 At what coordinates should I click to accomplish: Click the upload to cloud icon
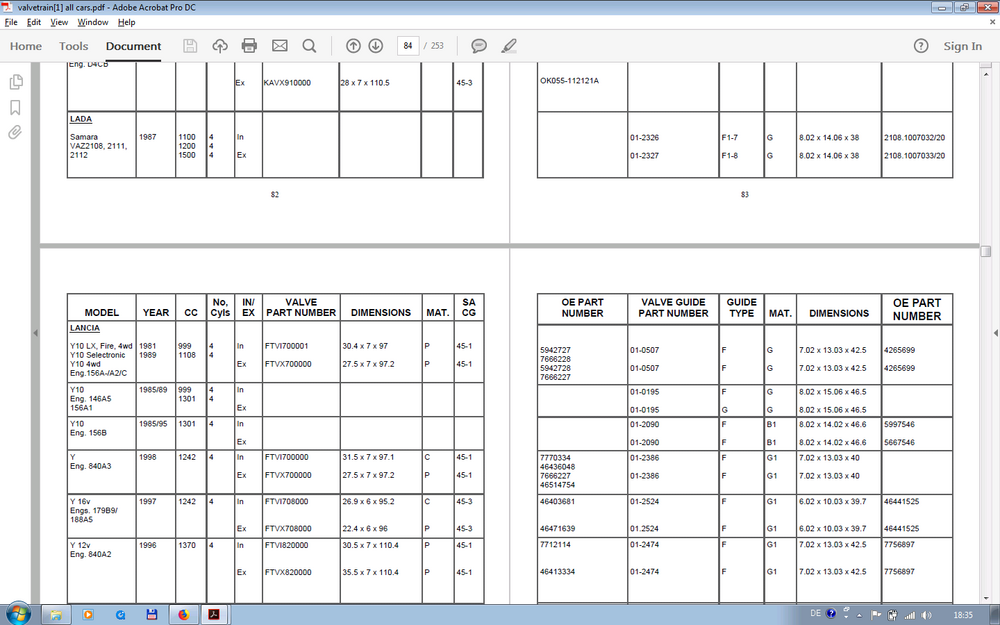point(220,46)
